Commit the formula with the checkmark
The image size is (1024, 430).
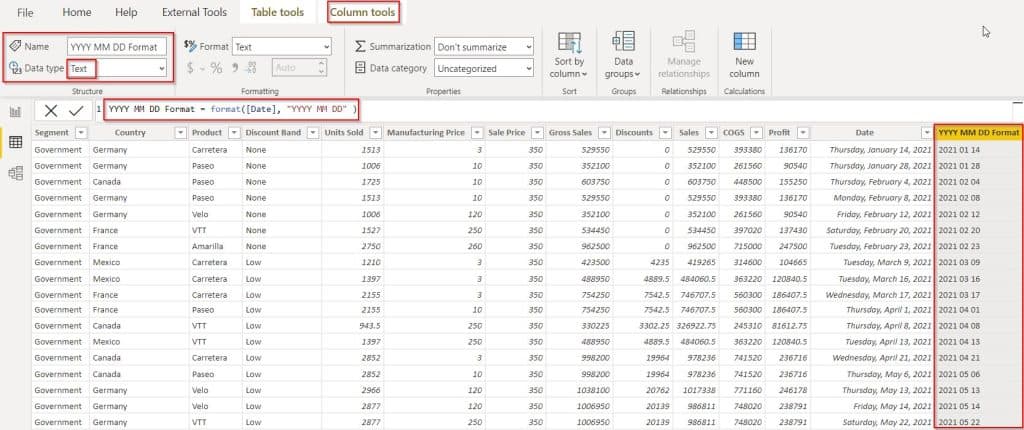coord(76,110)
